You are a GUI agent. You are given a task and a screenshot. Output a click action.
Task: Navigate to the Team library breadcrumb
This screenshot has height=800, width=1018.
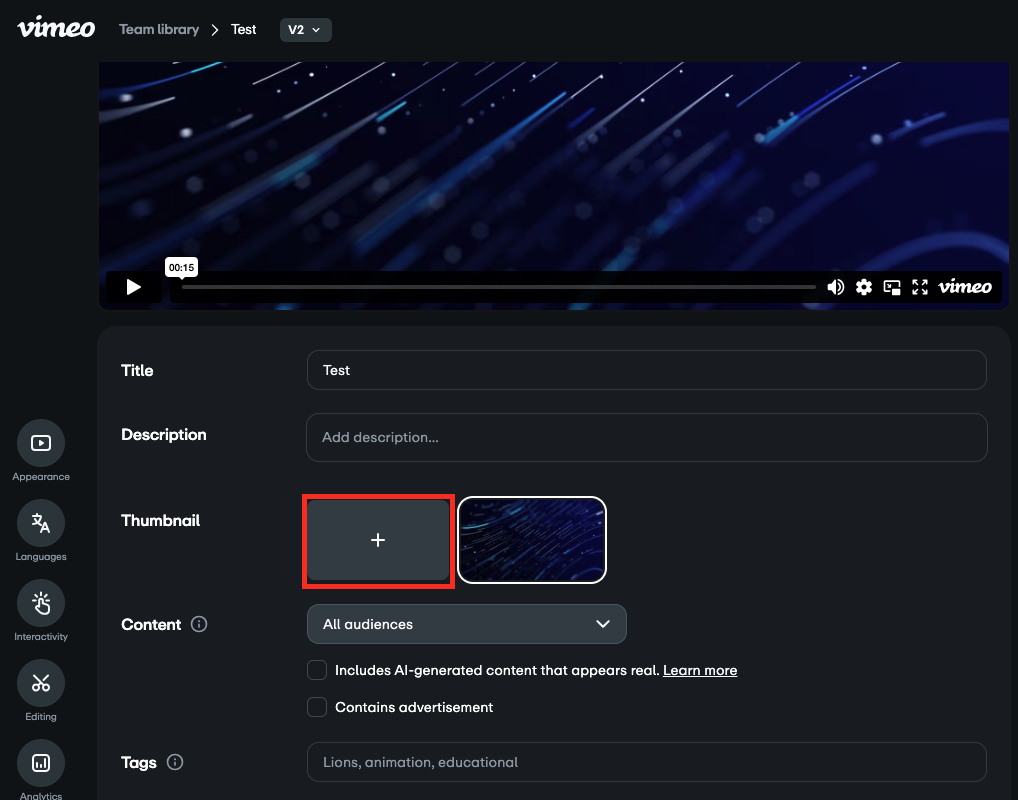159,29
